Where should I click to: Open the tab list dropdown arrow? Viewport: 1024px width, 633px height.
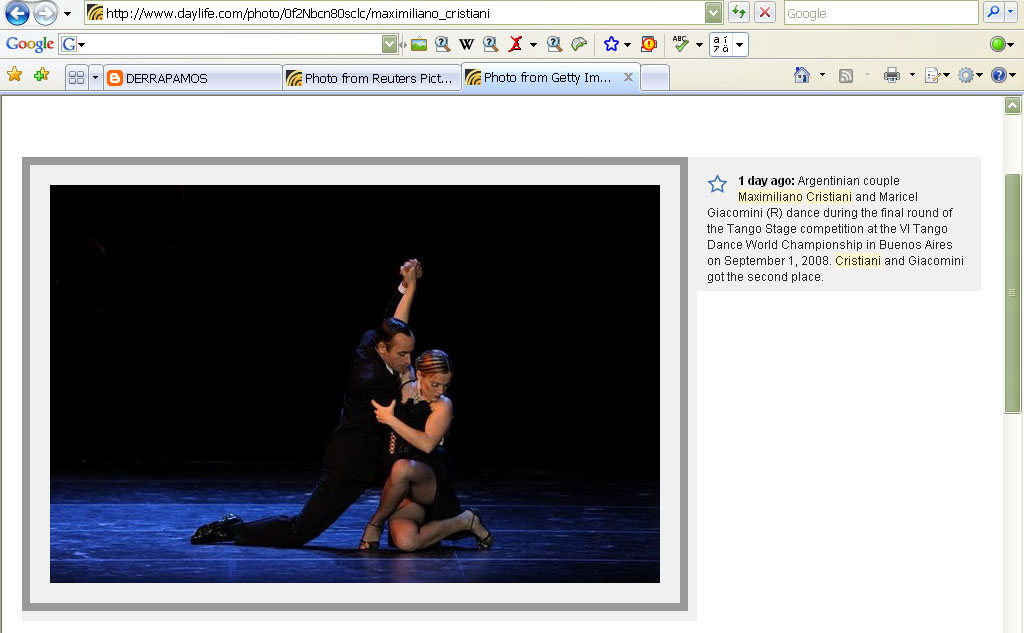point(95,78)
